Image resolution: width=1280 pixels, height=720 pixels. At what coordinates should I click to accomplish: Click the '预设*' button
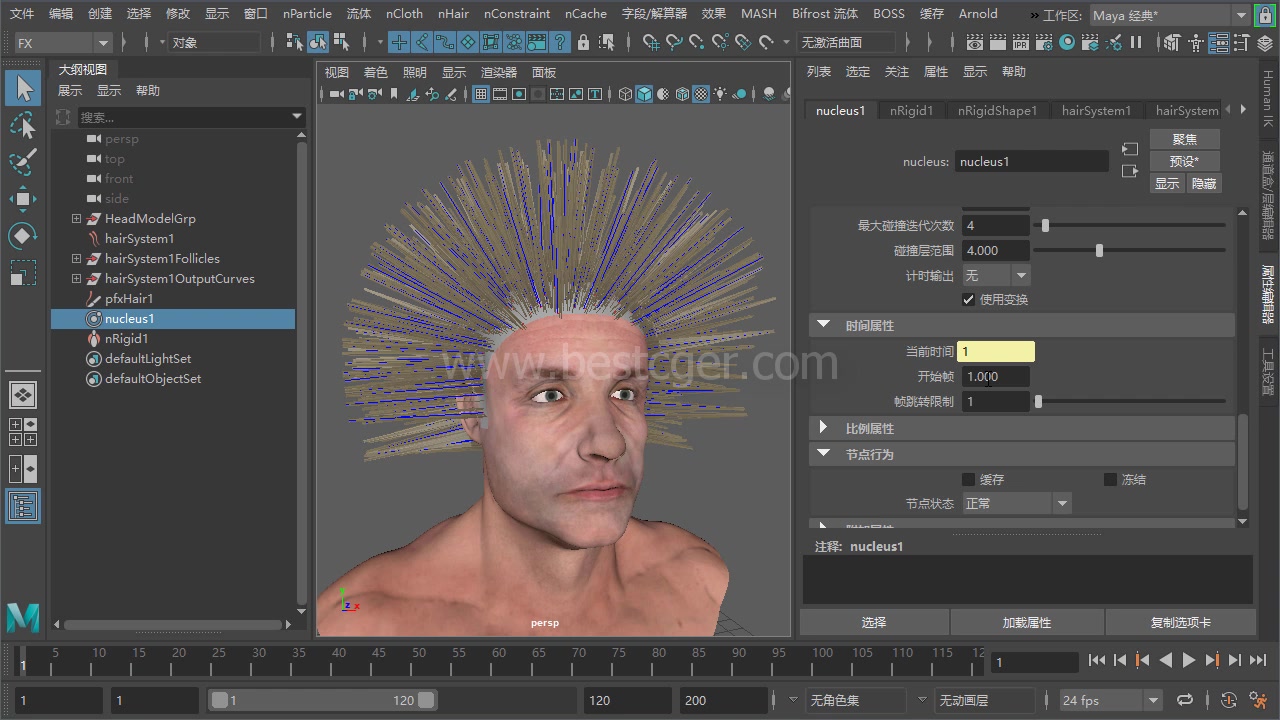1185,161
